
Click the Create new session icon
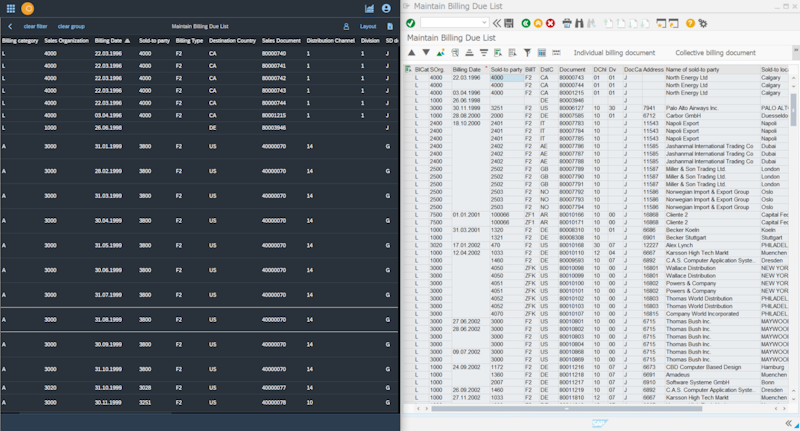(661, 23)
